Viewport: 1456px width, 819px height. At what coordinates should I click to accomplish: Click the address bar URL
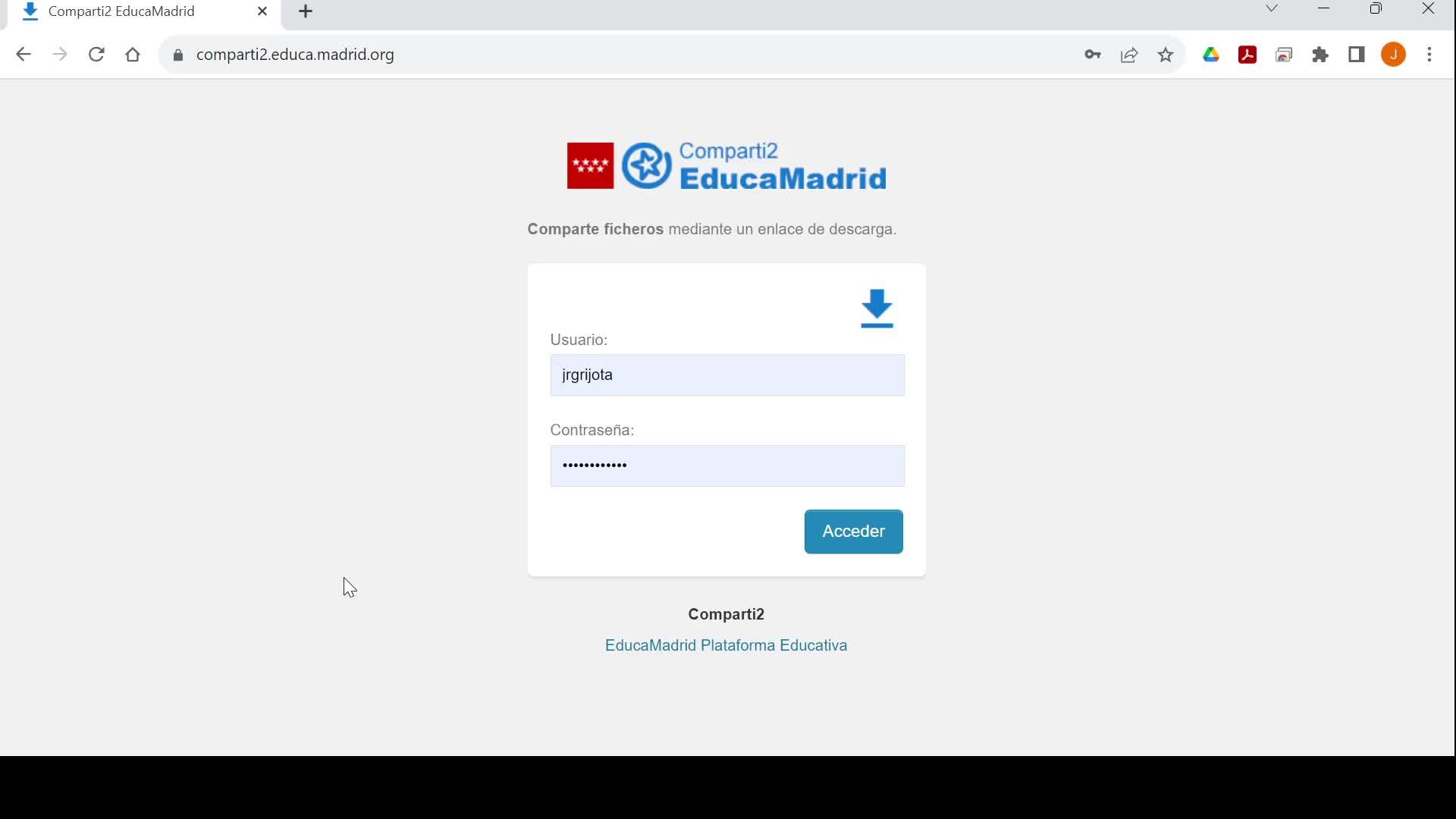[295, 55]
